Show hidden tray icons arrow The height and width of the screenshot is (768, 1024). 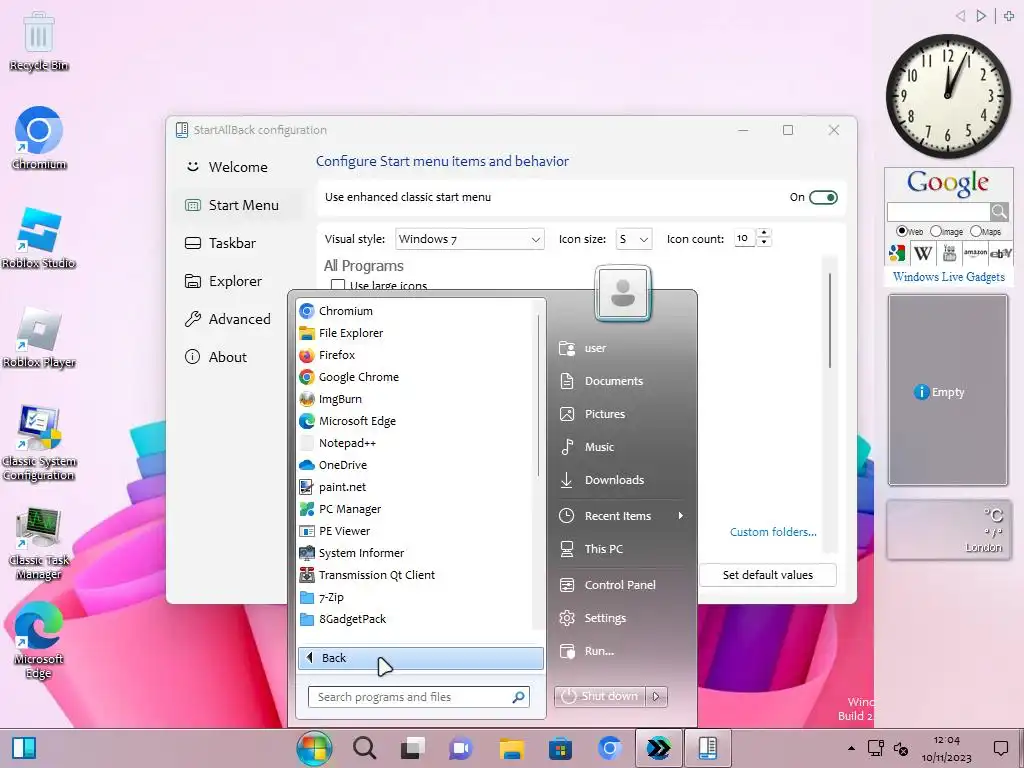click(x=851, y=748)
